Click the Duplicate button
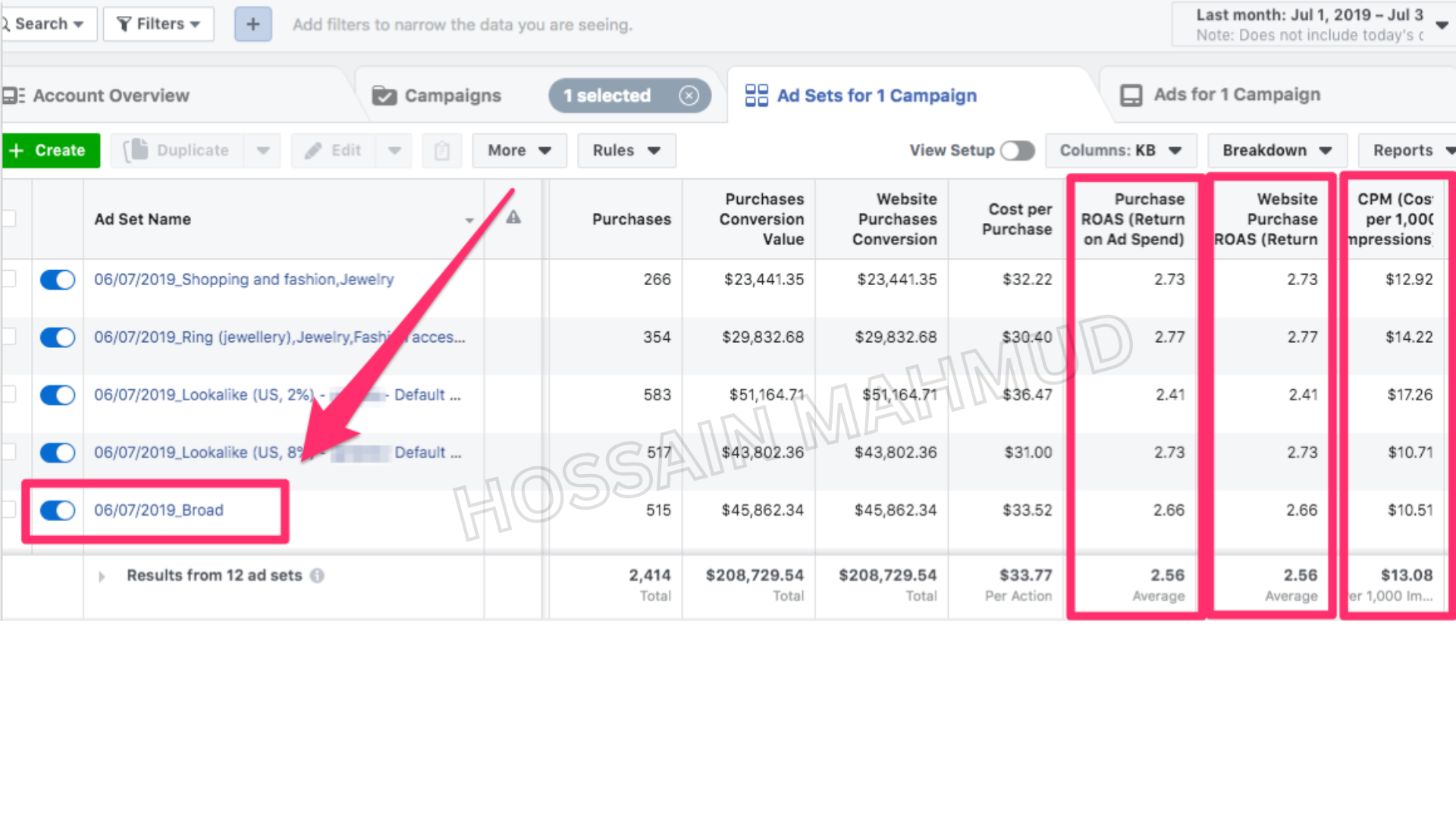The width and height of the screenshot is (1456, 819). (178, 151)
